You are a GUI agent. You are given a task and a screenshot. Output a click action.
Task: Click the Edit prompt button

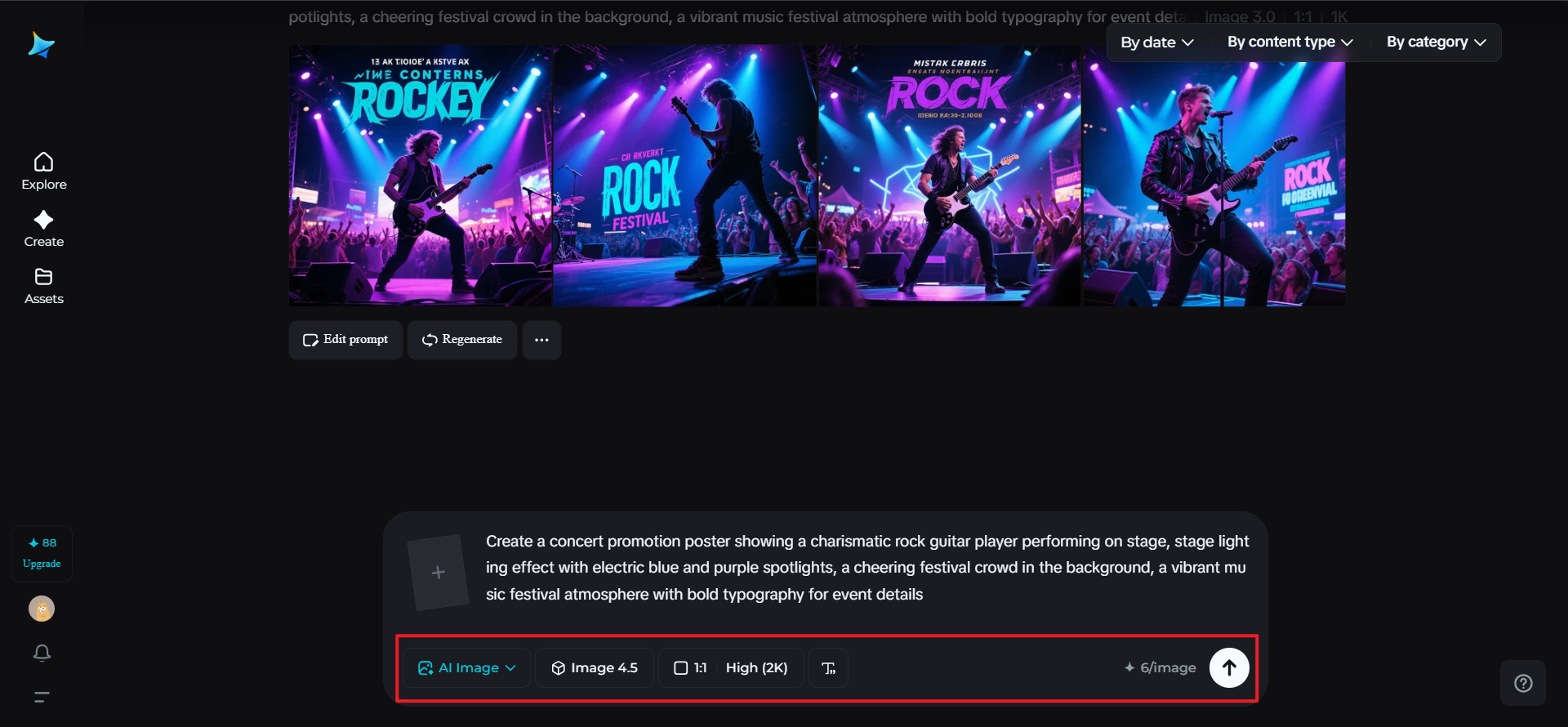click(x=345, y=340)
